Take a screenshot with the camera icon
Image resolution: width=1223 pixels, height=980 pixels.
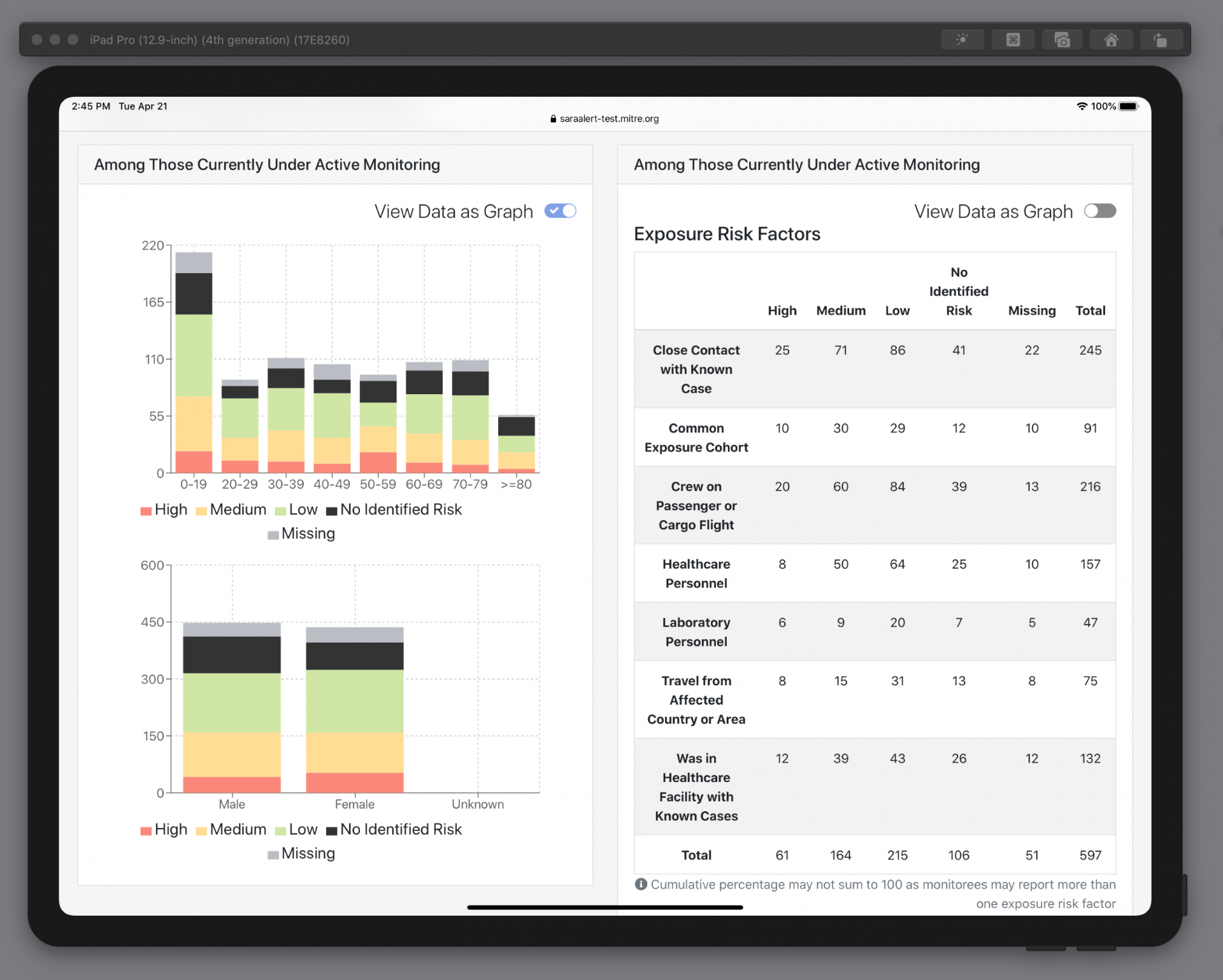(x=1062, y=39)
